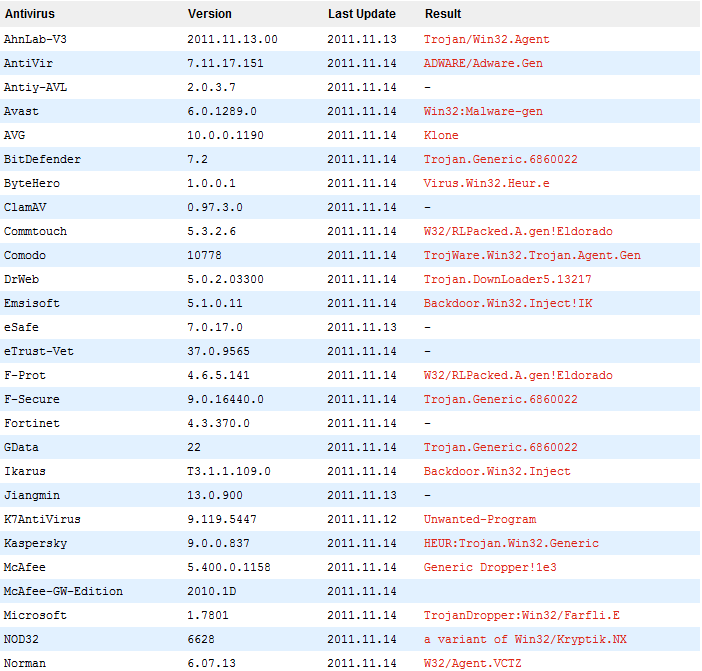Viewport: 702px width, 671px height.
Task: Select the NOD32 row name
Action: pos(21,640)
